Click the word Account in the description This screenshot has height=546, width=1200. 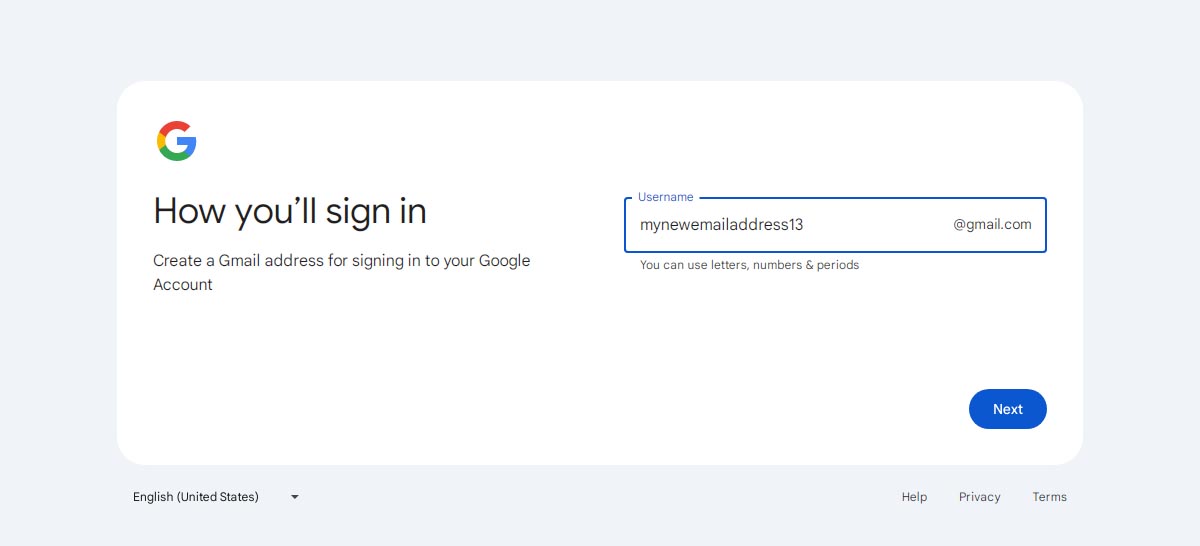click(183, 285)
